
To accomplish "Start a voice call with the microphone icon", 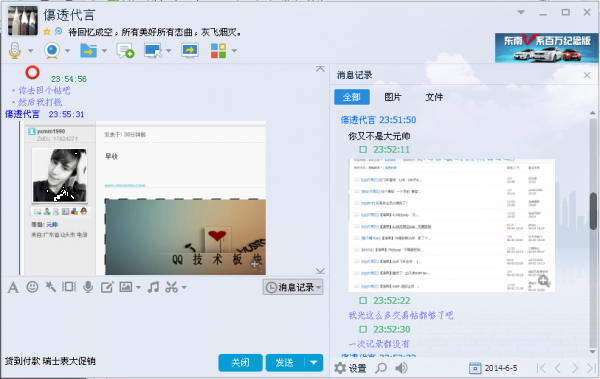I will click(x=15, y=51).
